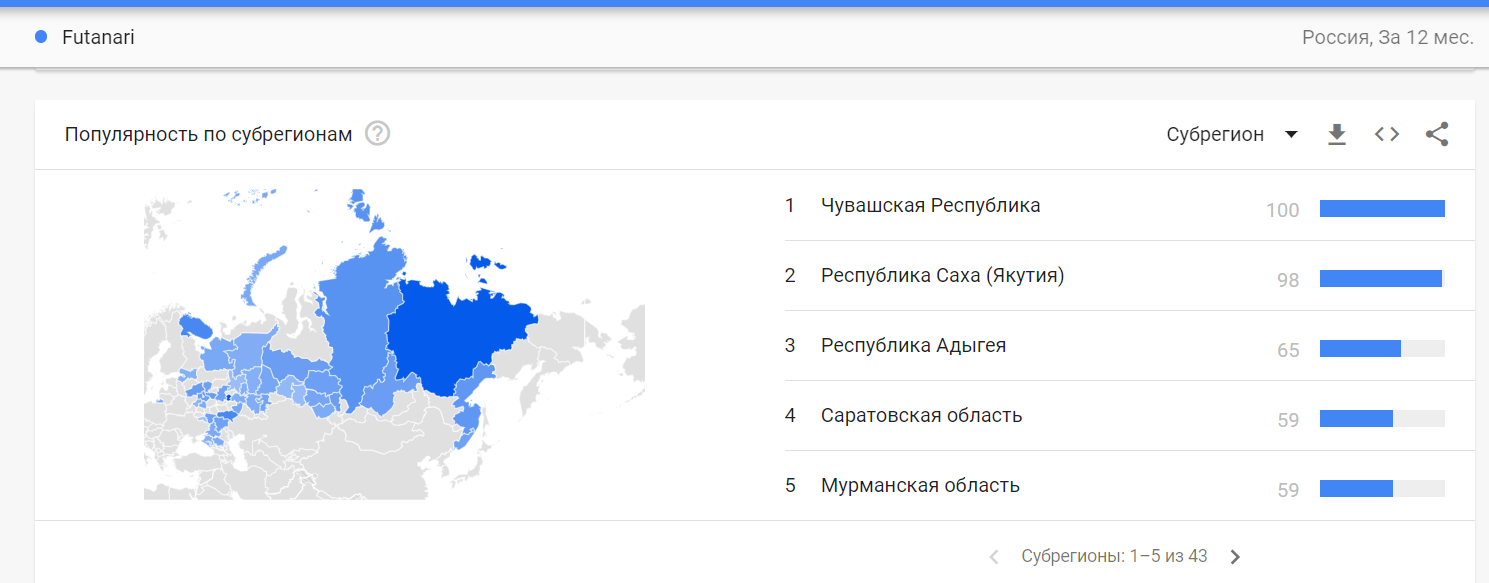
Task: Open the embed code icon
Action: [1387, 134]
